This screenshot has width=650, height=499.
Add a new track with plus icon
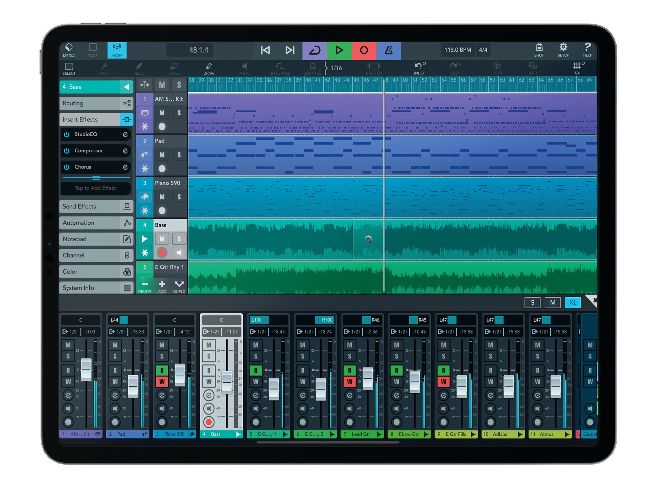coord(162,285)
